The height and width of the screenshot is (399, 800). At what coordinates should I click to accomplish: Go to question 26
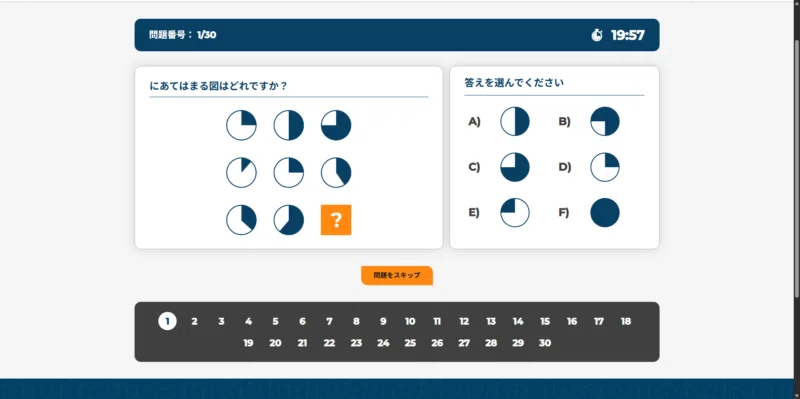point(437,343)
